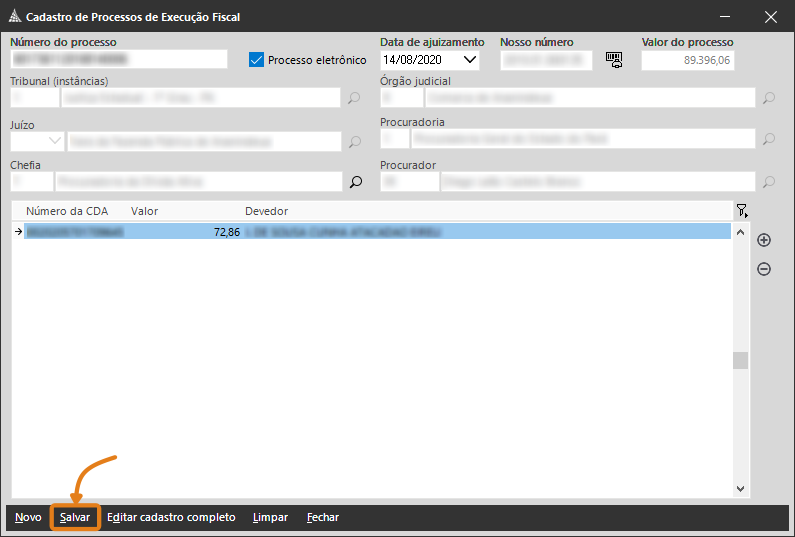This screenshot has width=795, height=537.
Task: Click the Juízo search magnifier icon
Action: tap(354, 142)
